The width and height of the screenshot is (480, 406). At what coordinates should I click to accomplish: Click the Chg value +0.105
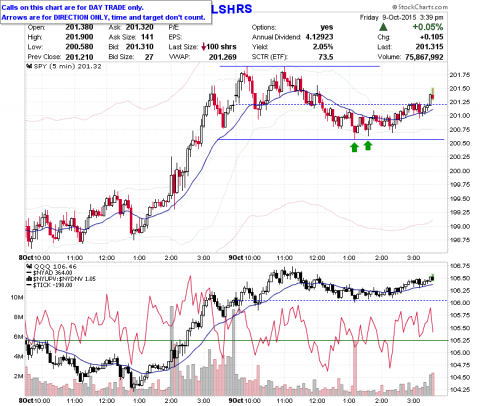tap(431, 37)
